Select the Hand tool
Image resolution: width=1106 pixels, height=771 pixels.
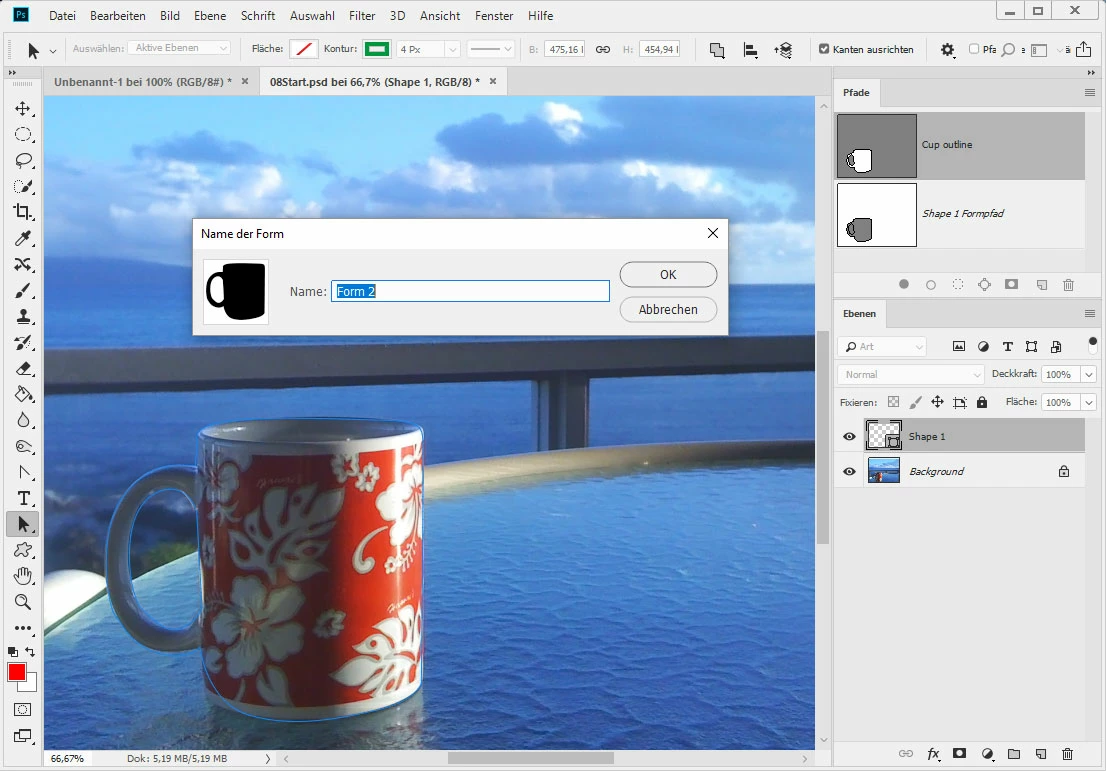pos(23,576)
